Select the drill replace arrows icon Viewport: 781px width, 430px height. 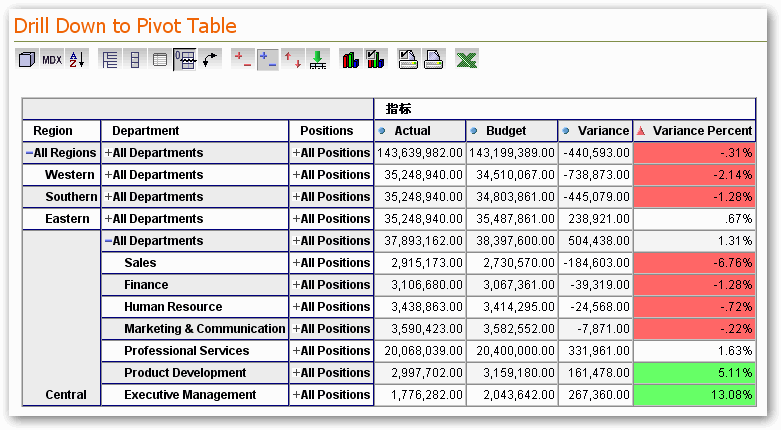coord(293,60)
